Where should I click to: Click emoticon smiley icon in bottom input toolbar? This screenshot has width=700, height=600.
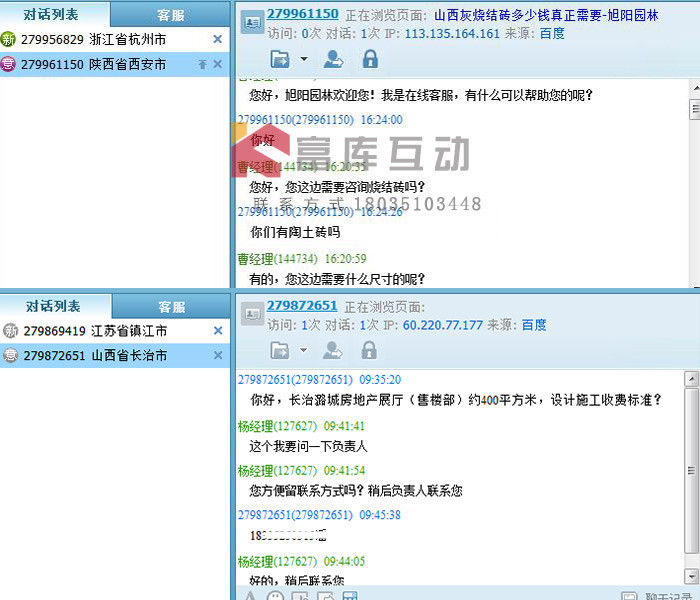tap(275, 596)
